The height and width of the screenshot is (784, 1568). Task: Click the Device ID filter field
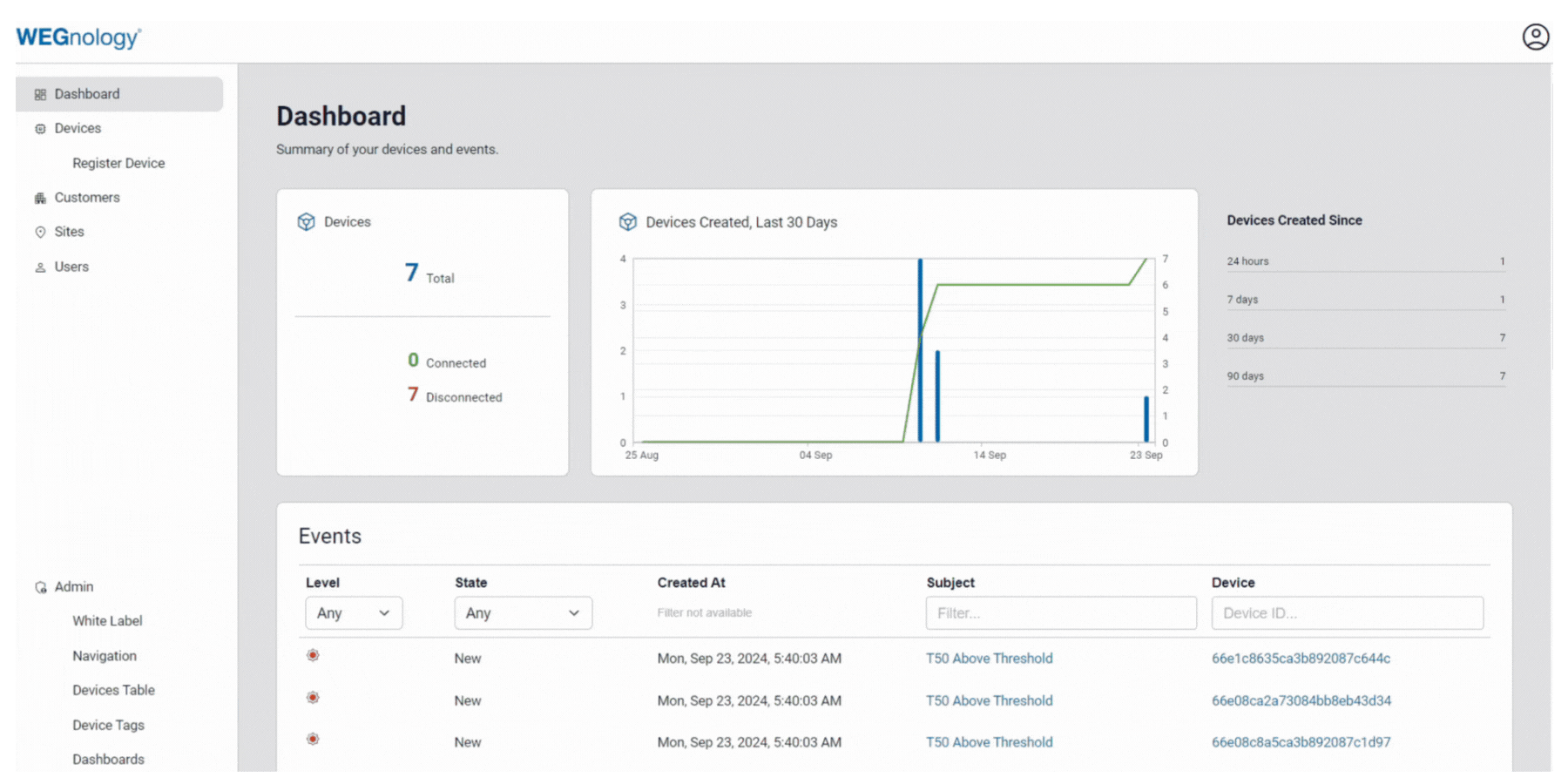(x=1347, y=613)
